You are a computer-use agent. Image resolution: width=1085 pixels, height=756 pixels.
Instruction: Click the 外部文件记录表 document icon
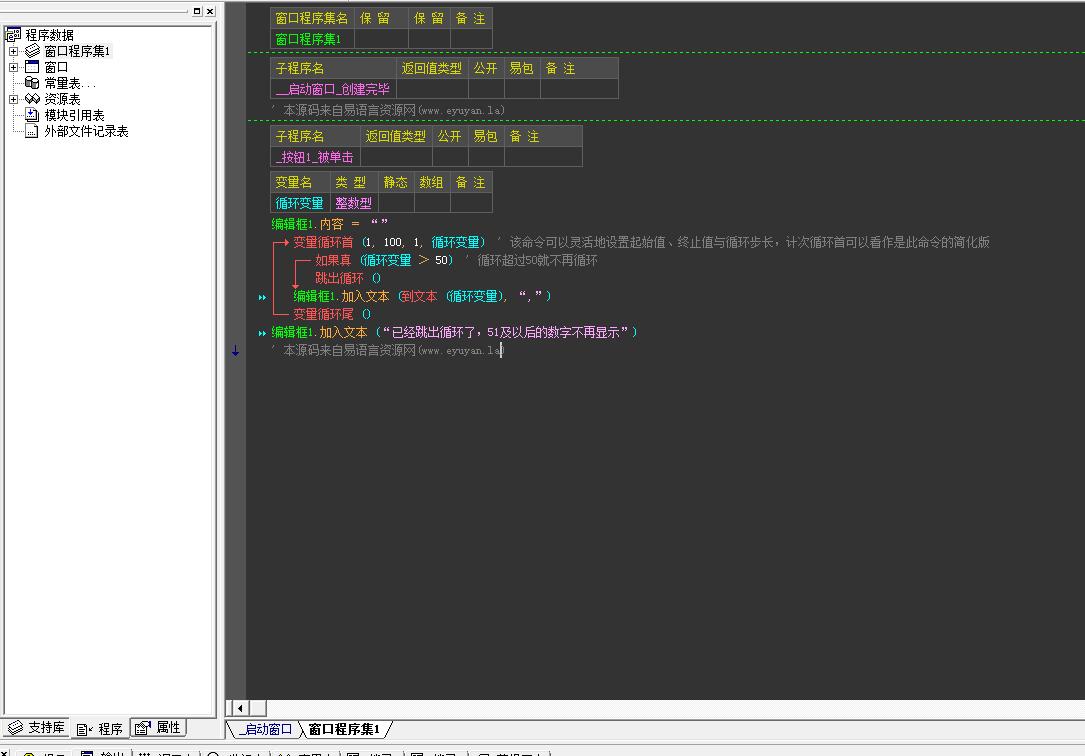point(32,131)
